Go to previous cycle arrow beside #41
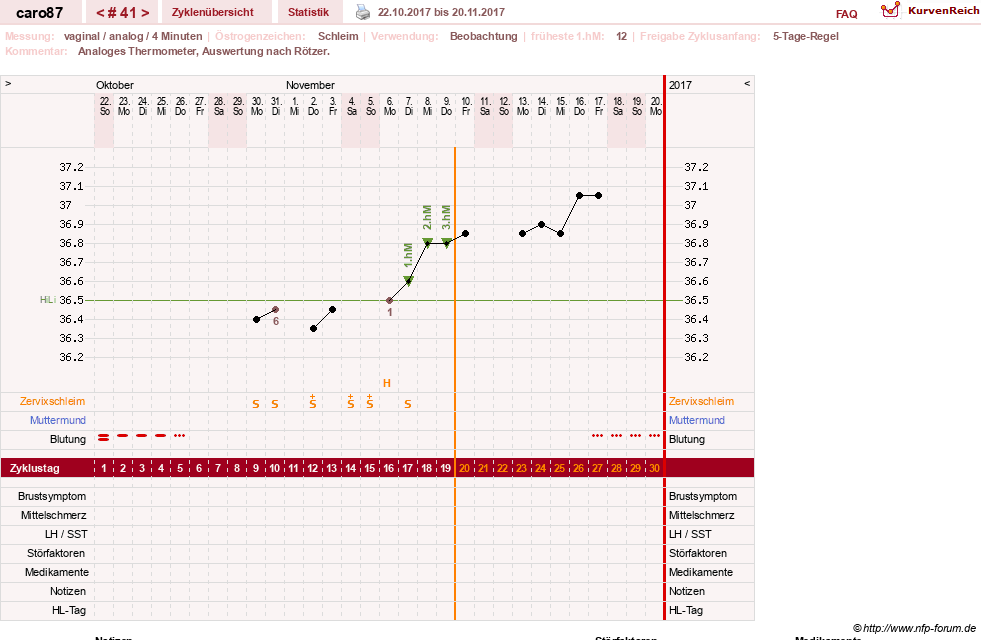The height and width of the screenshot is (640, 981). pyautogui.click(x=99, y=13)
